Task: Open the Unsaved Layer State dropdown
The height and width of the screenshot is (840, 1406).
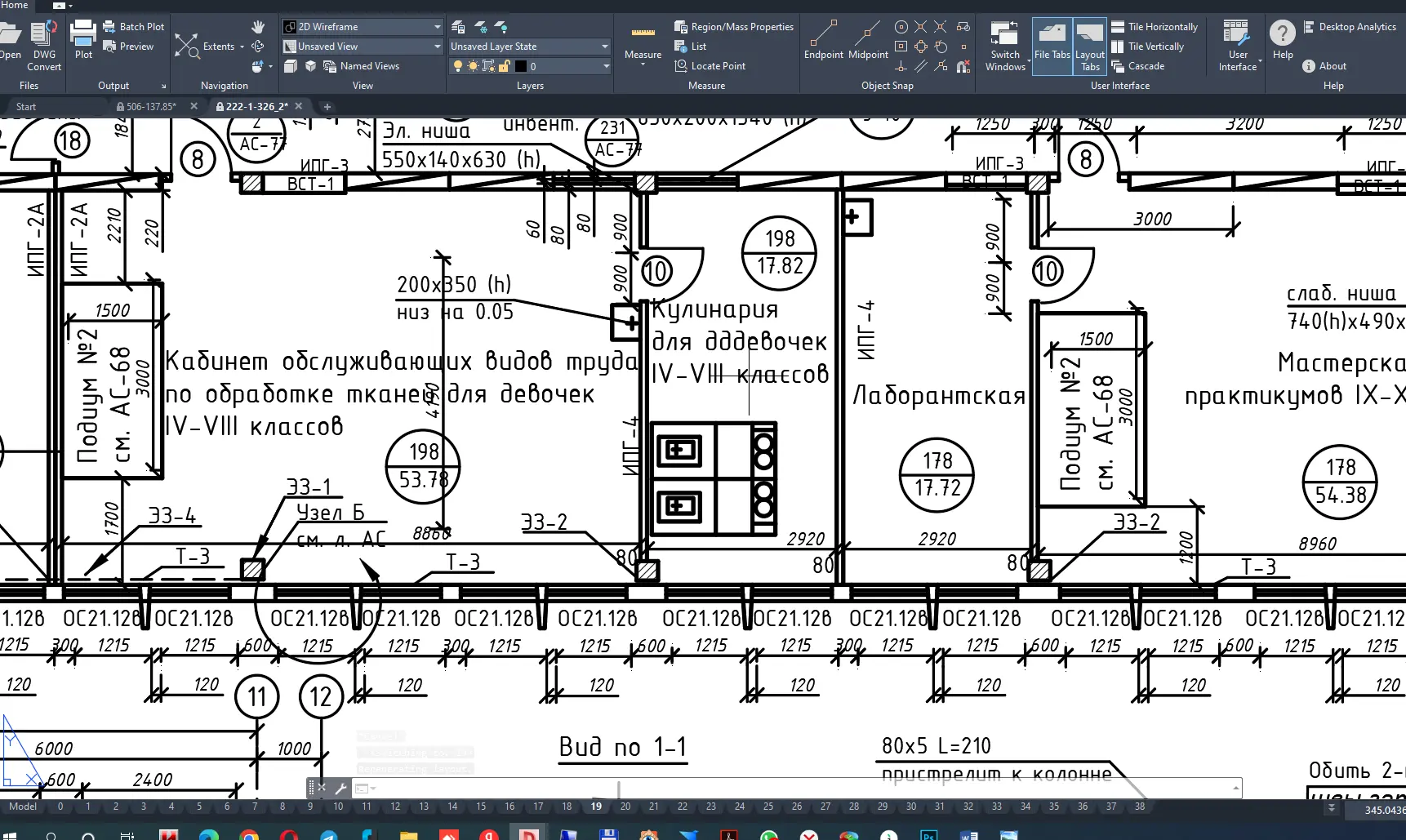Action: 604,47
